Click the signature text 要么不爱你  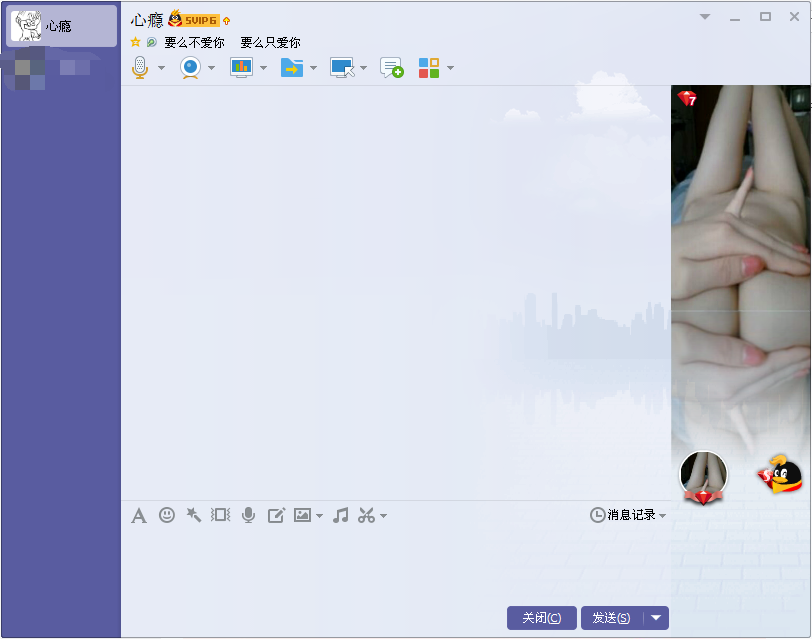click(195, 42)
